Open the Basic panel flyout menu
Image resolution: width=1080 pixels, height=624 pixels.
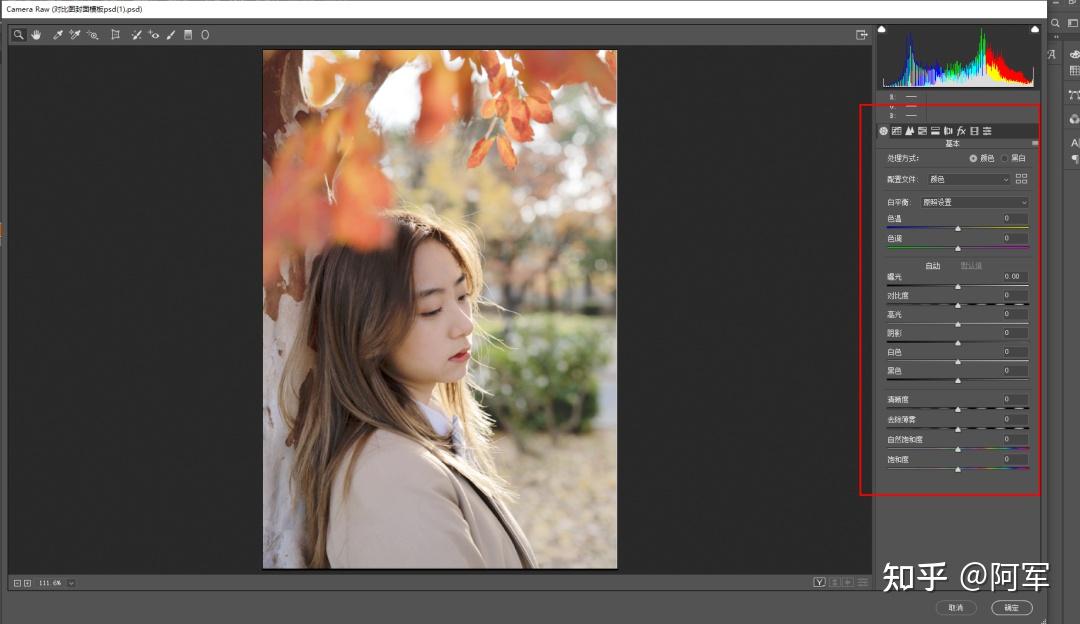(1035, 143)
